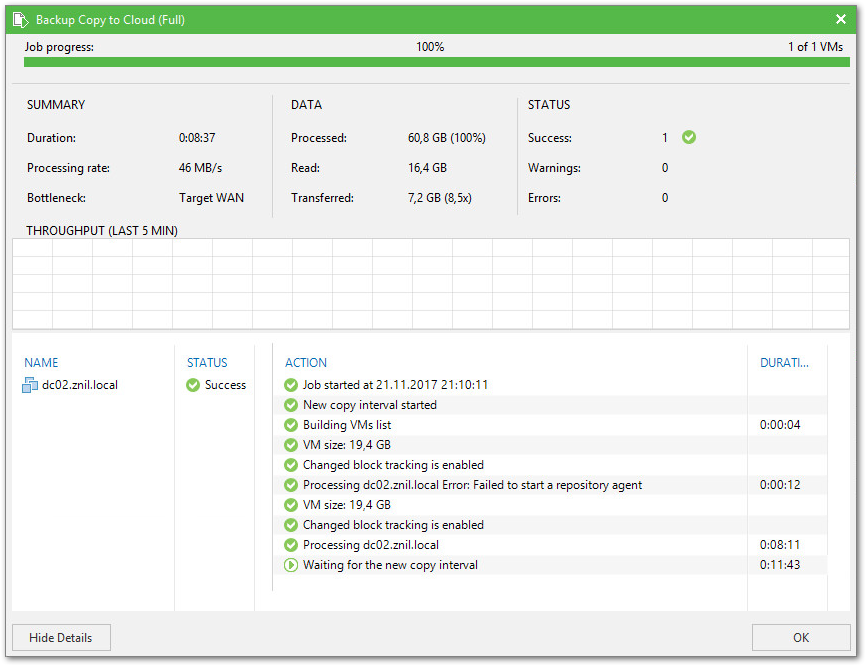Click the icon beside Failed to start repository agent

291,485
